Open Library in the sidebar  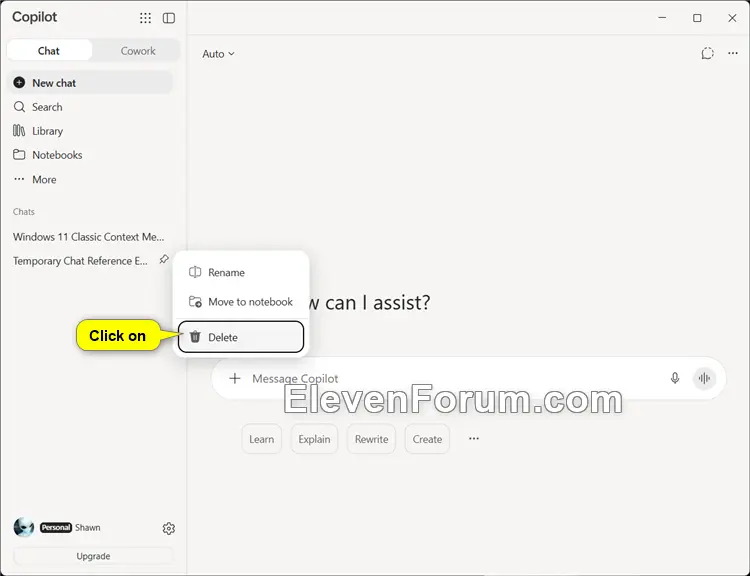coord(89,131)
